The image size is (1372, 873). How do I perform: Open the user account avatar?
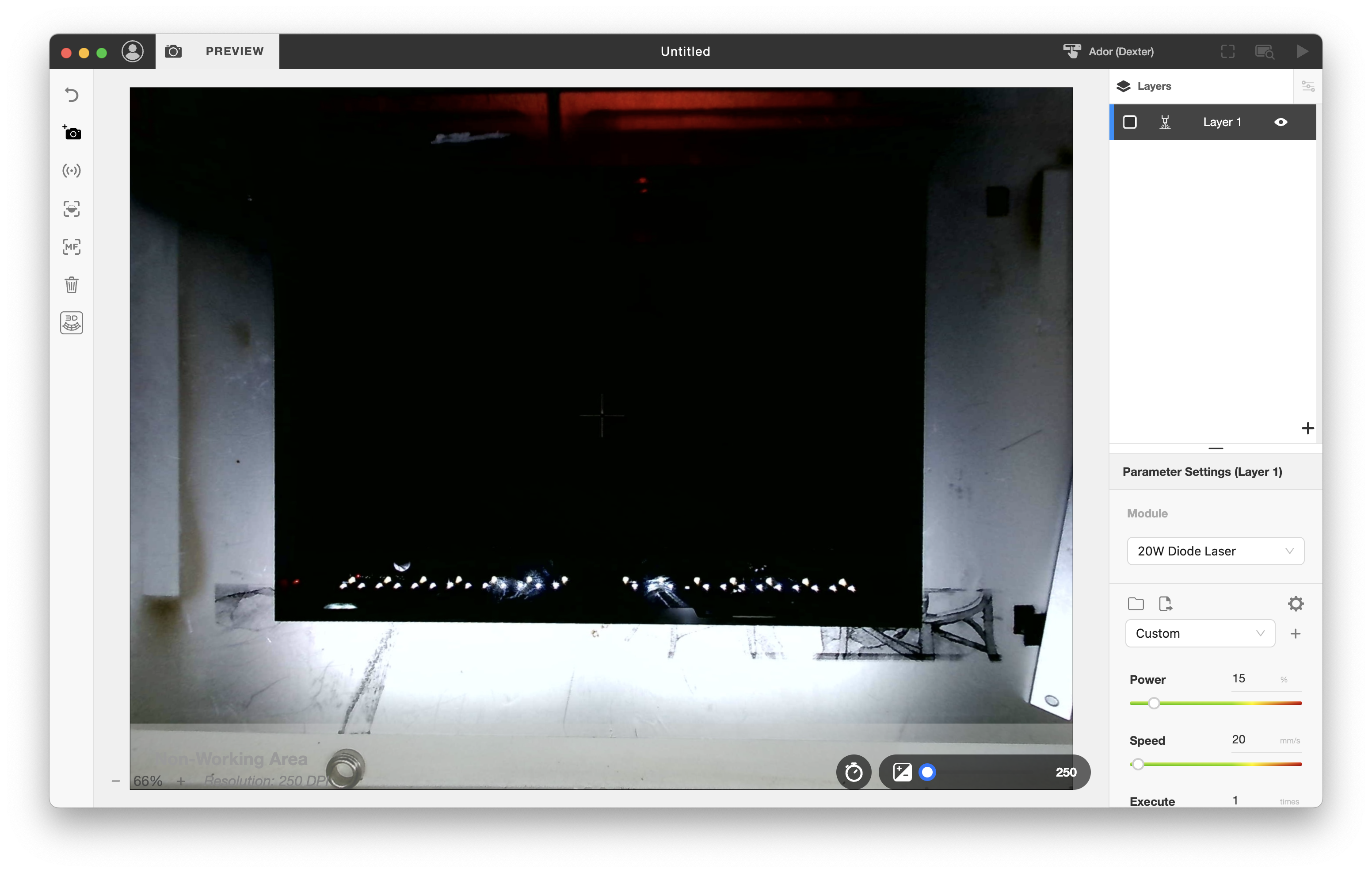pyautogui.click(x=132, y=51)
